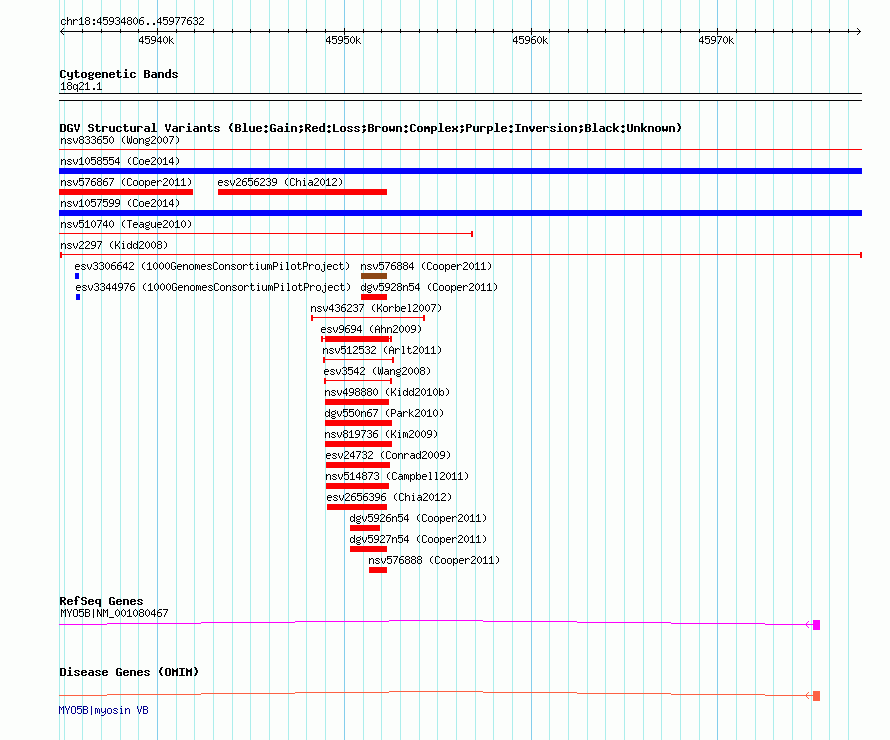The image size is (890, 740).
Task: Click the 45940k ruler position label
Action: click(156, 40)
